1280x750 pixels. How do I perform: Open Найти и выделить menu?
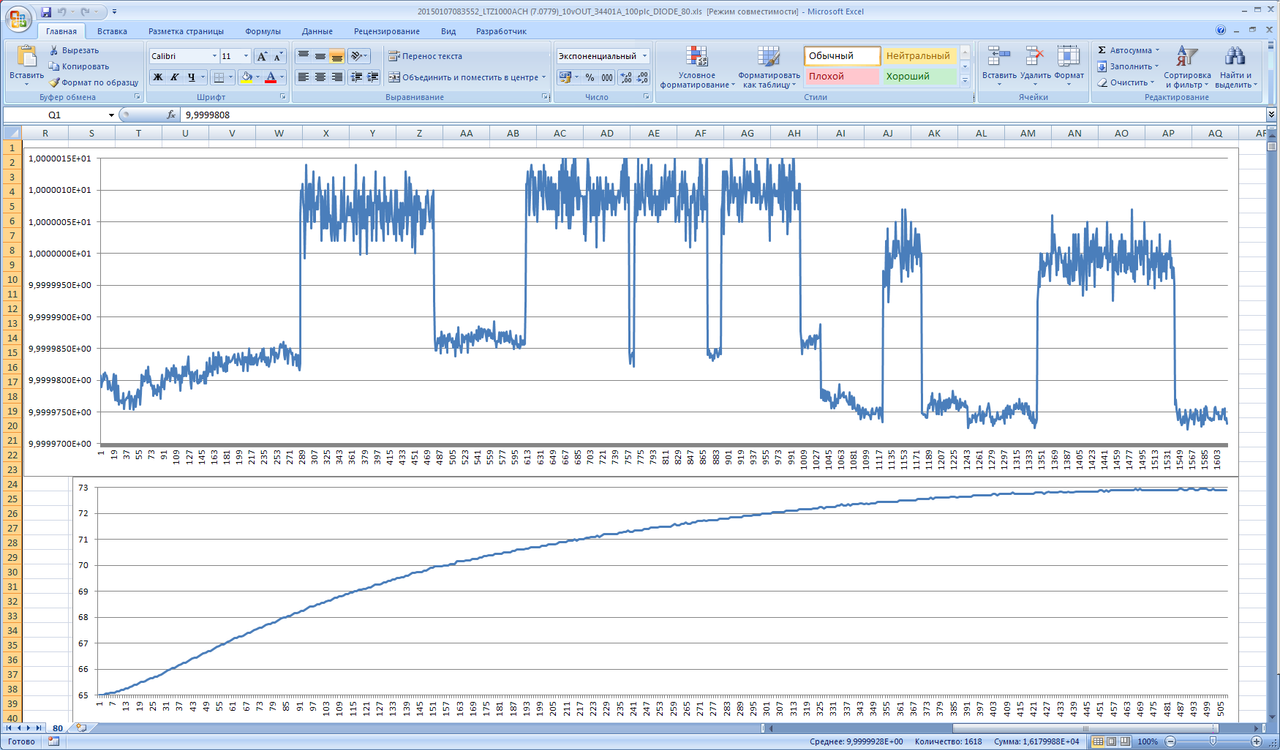click(x=1236, y=67)
